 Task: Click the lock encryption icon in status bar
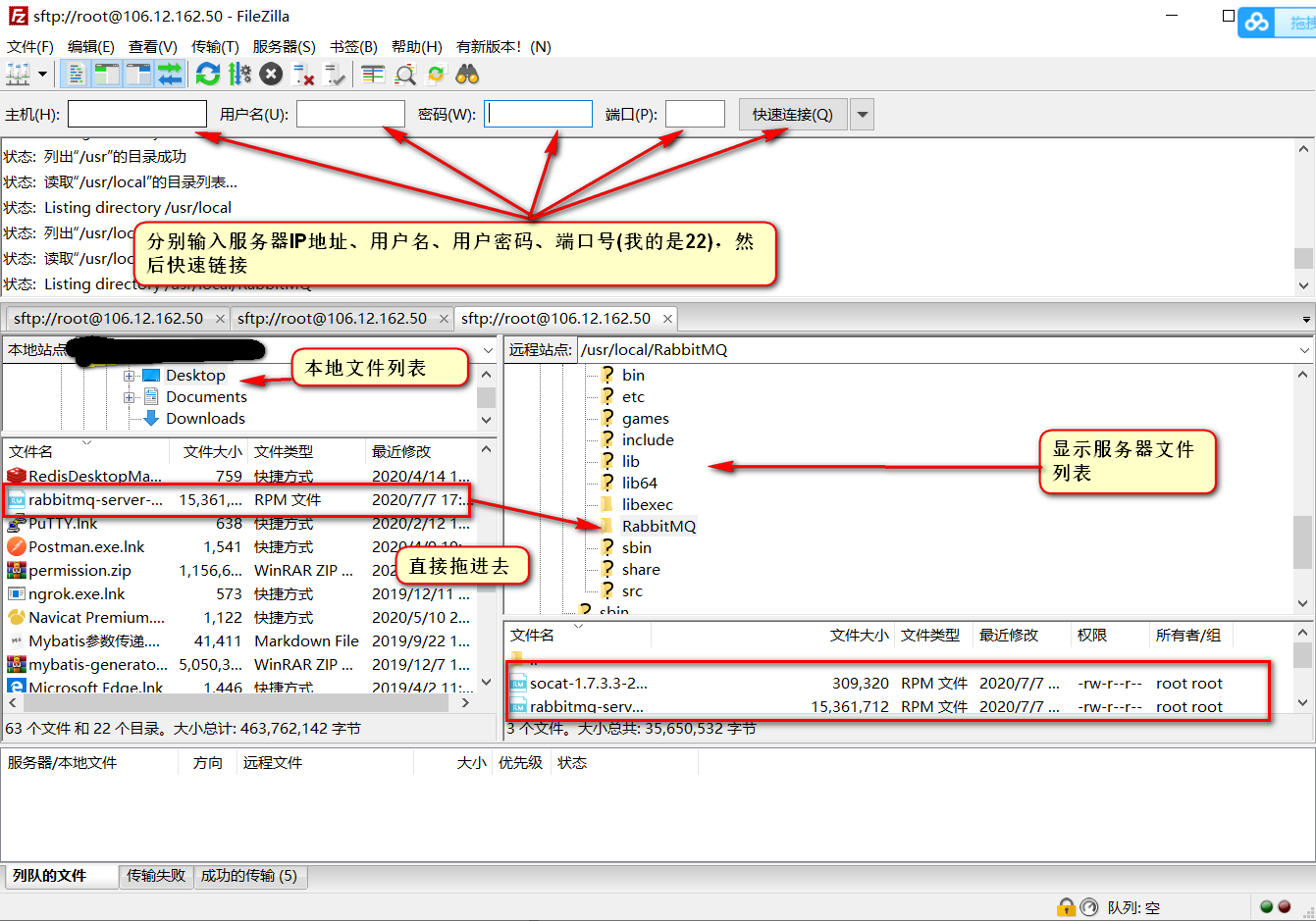1067,907
